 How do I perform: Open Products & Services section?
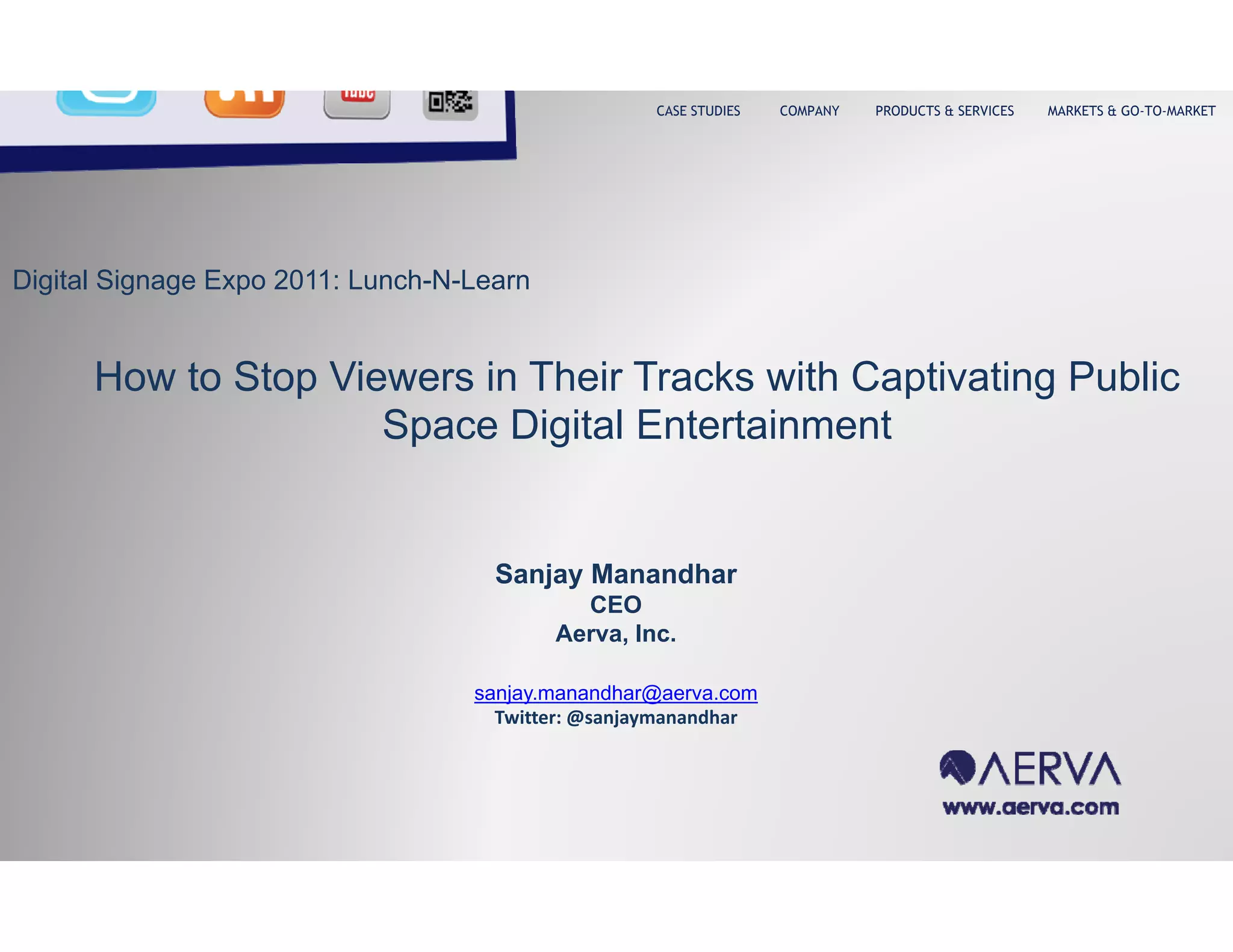pos(944,111)
